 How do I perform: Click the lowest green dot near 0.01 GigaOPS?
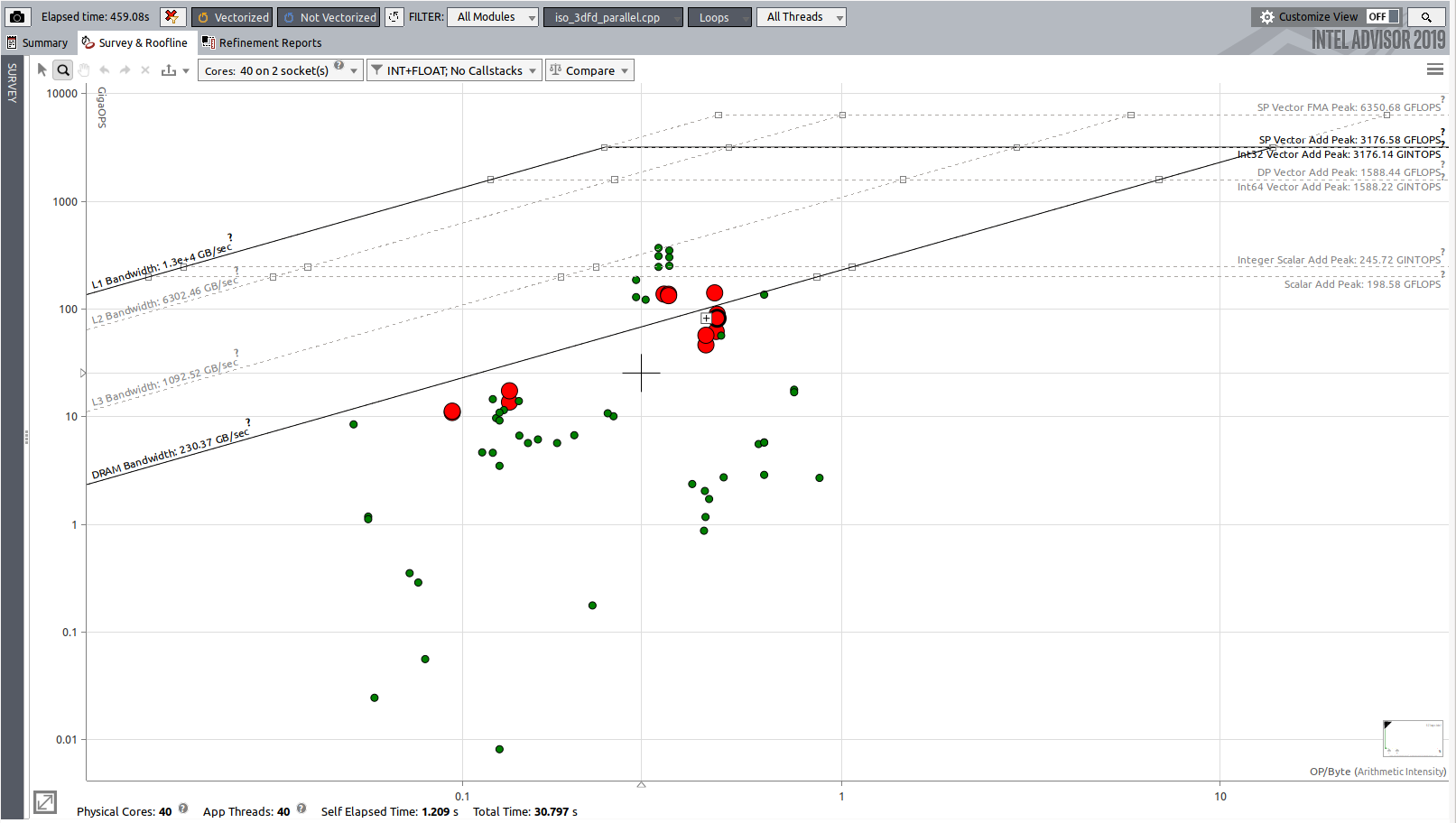[x=499, y=749]
